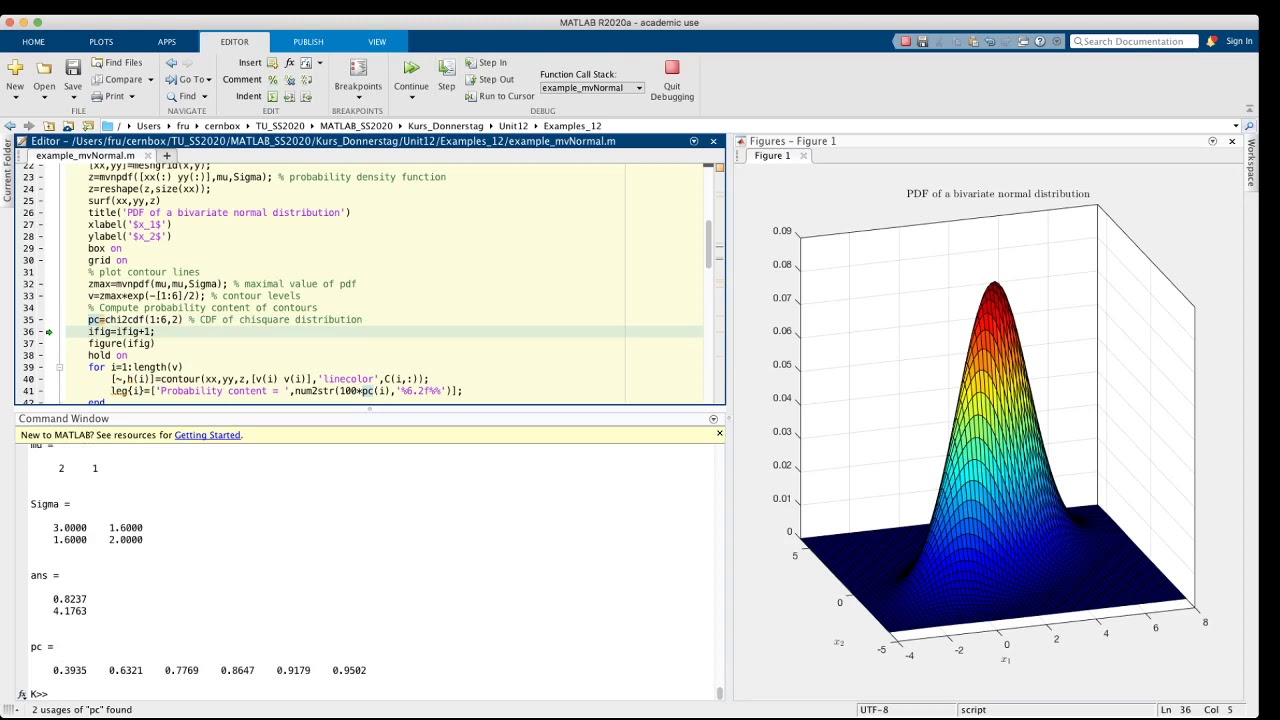The image size is (1280, 720).
Task: Click the notification bell icon
Action: [1211, 41]
